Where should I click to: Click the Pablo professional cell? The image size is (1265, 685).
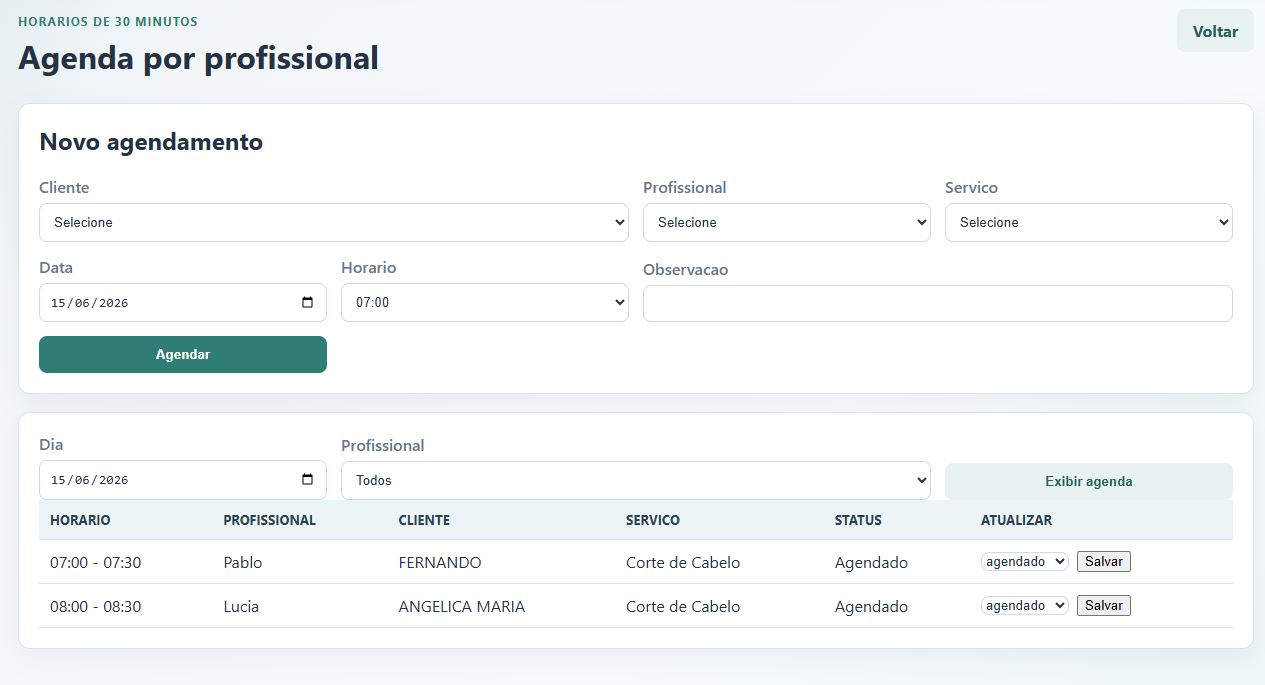tap(243, 562)
